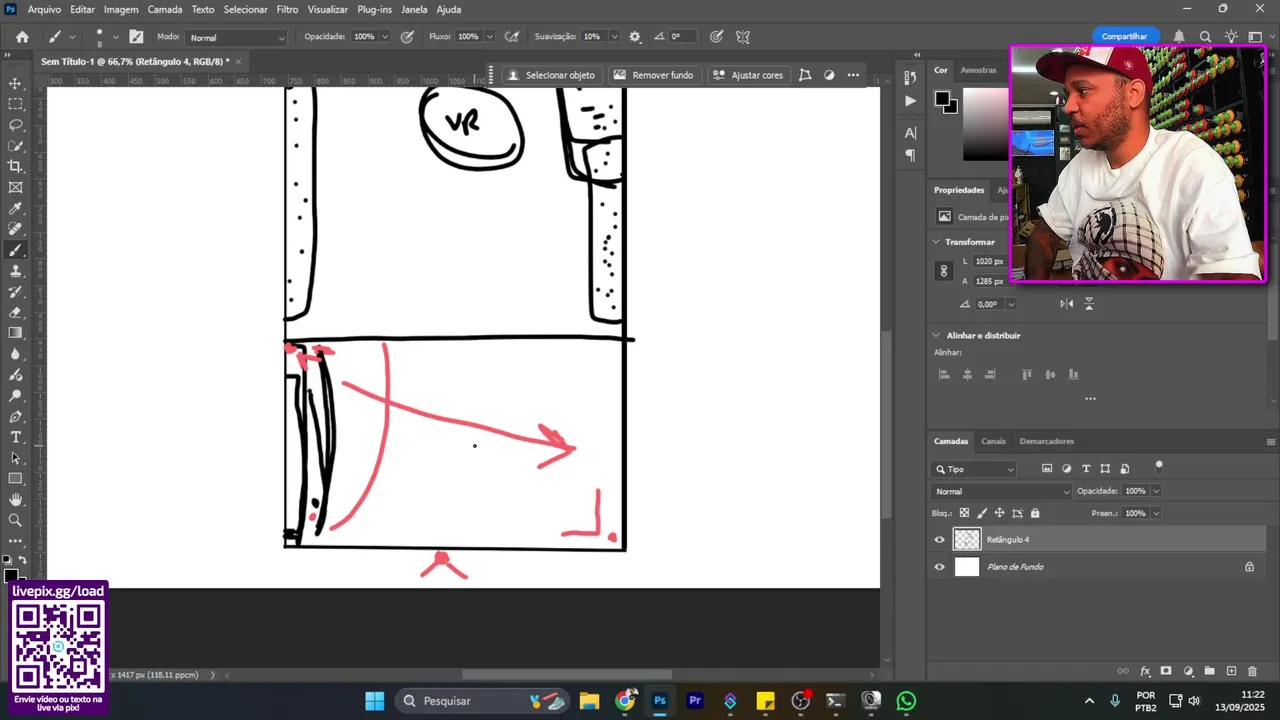The height and width of the screenshot is (720, 1280).
Task: Select the Retângulo 4 layer thumbnail
Action: [967, 540]
